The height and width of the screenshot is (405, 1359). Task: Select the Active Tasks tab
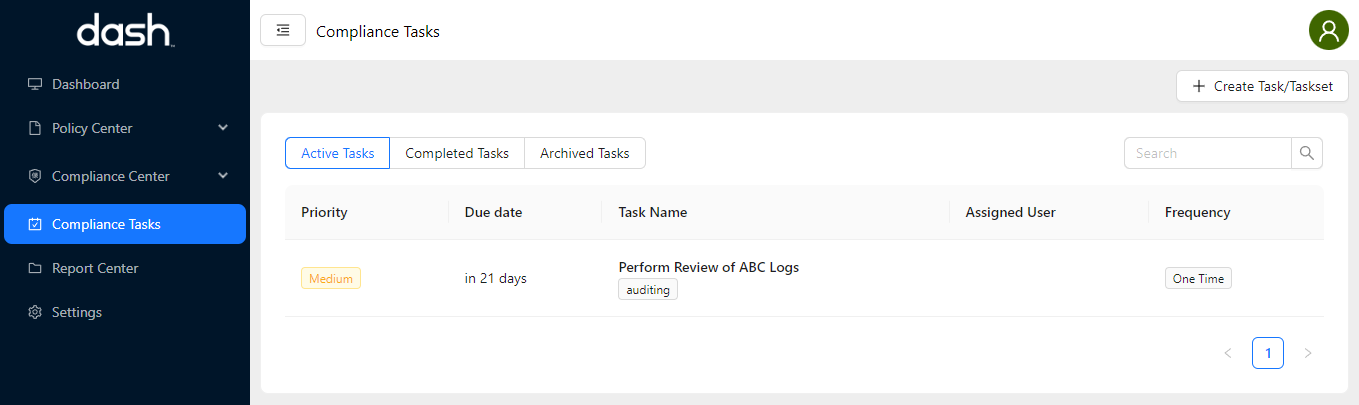338,153
